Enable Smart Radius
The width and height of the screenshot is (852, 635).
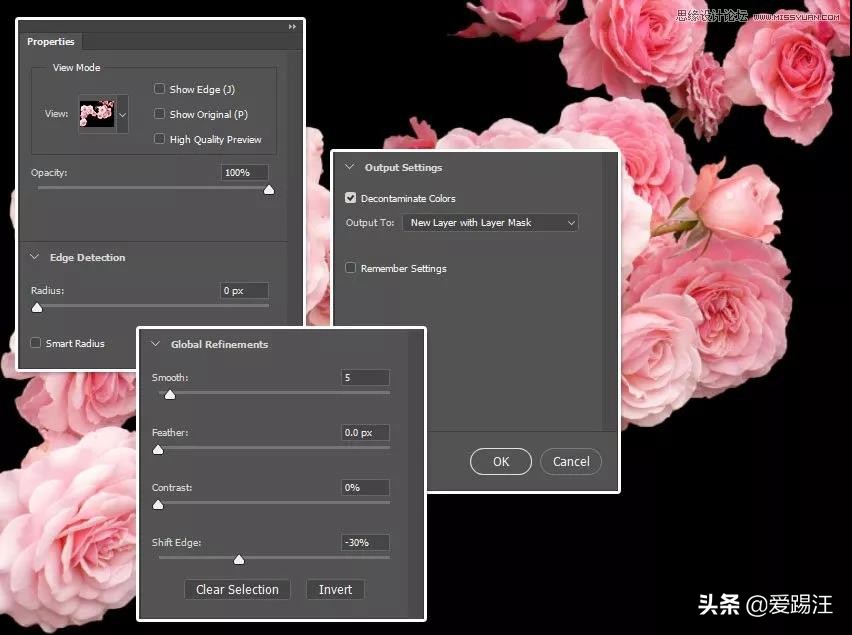36,343
